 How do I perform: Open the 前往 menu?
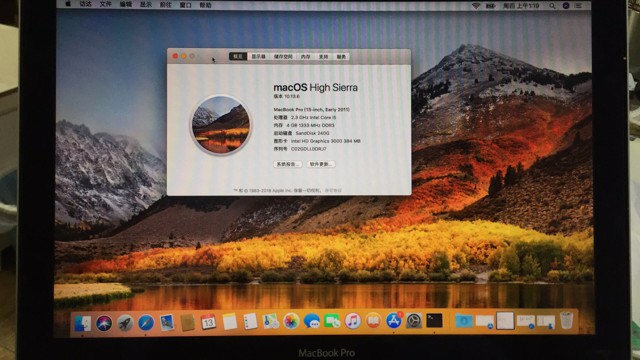tap(165, 5)
